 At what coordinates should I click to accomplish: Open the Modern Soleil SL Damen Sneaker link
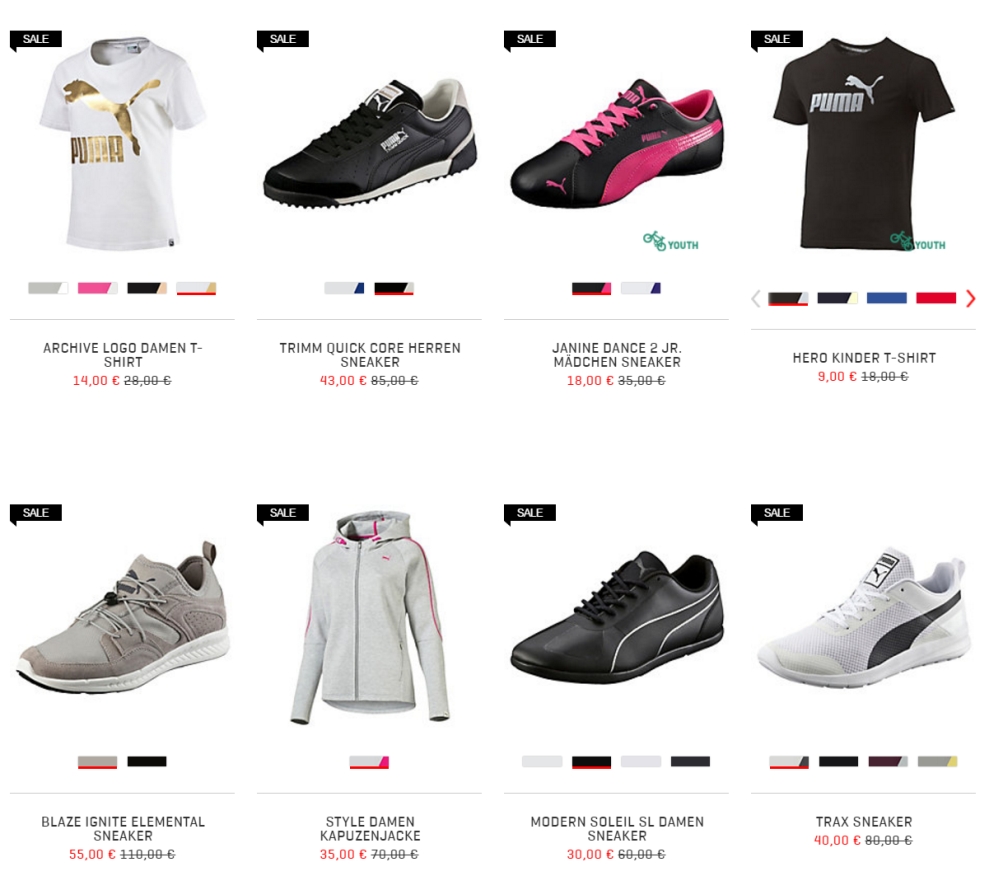click(x=617, y=829)
